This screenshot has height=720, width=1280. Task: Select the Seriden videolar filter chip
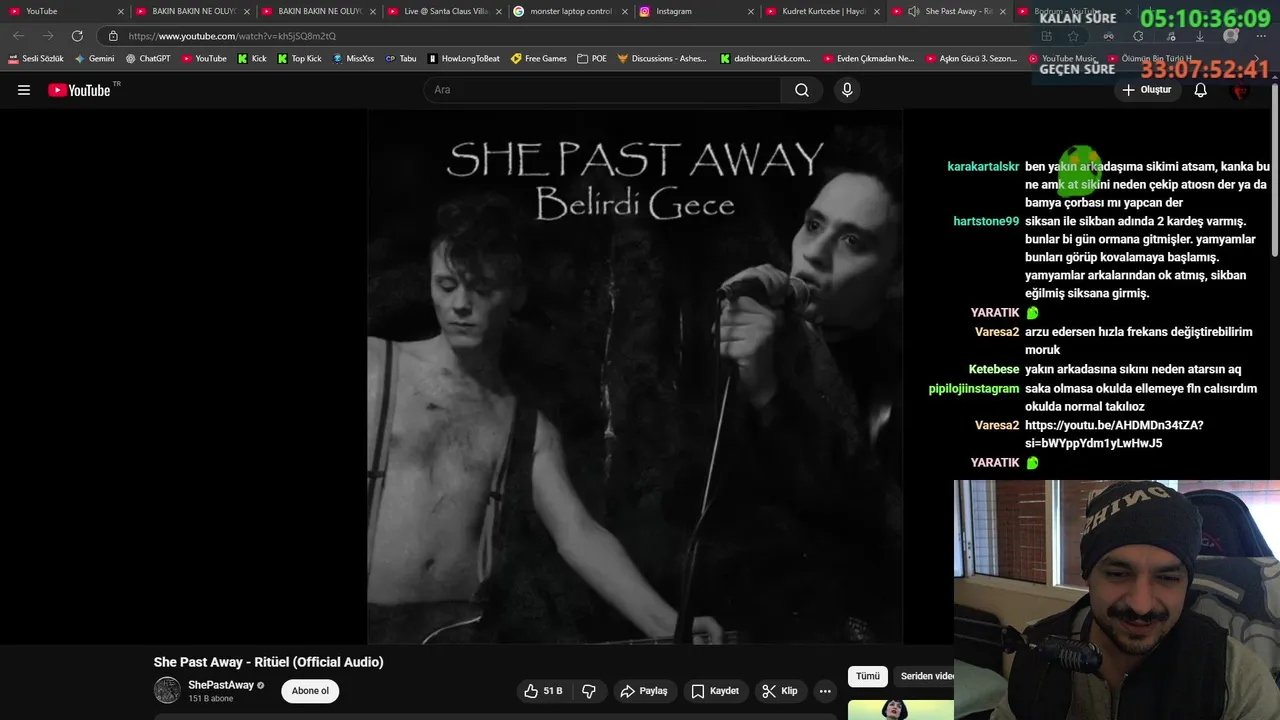pyautogui.click(x=926, y=676)
